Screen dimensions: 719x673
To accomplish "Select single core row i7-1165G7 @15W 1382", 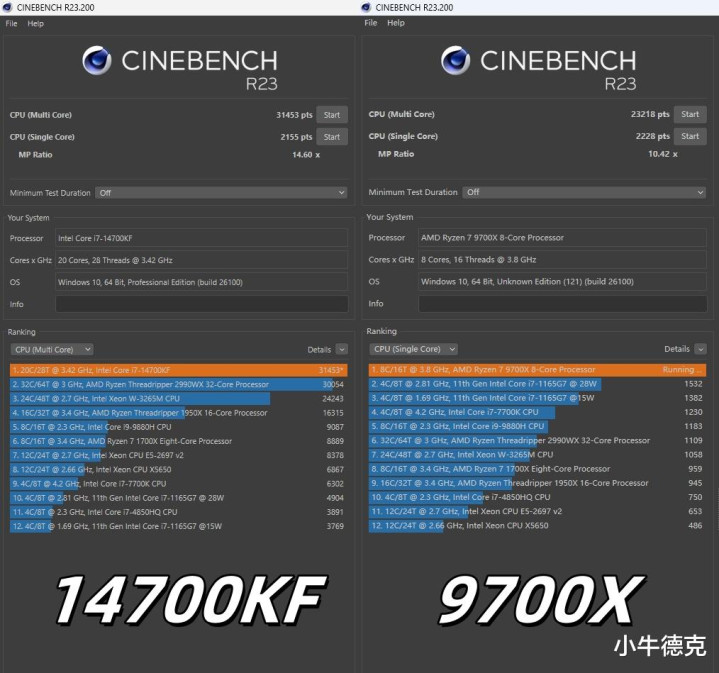I will pos(537,398).
